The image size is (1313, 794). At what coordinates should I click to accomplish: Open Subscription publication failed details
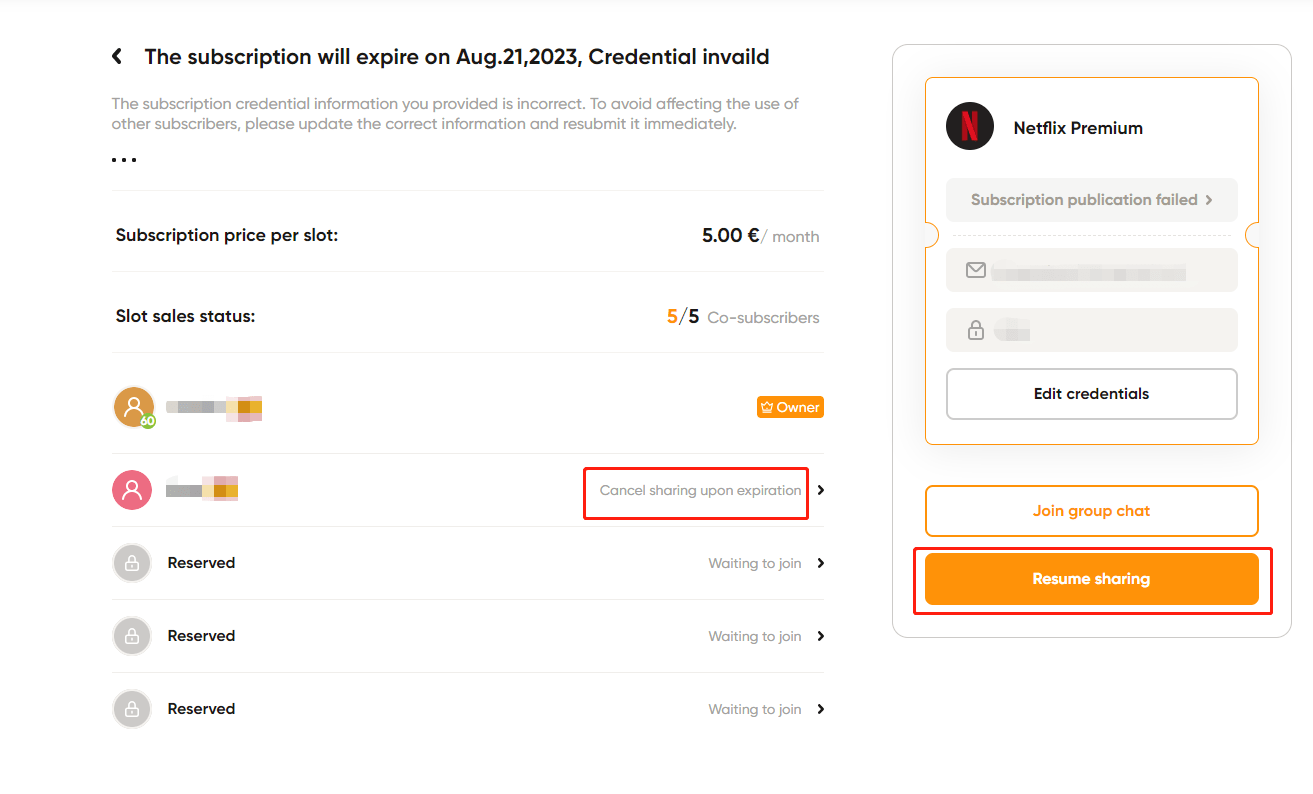[x=1091, y=200]
